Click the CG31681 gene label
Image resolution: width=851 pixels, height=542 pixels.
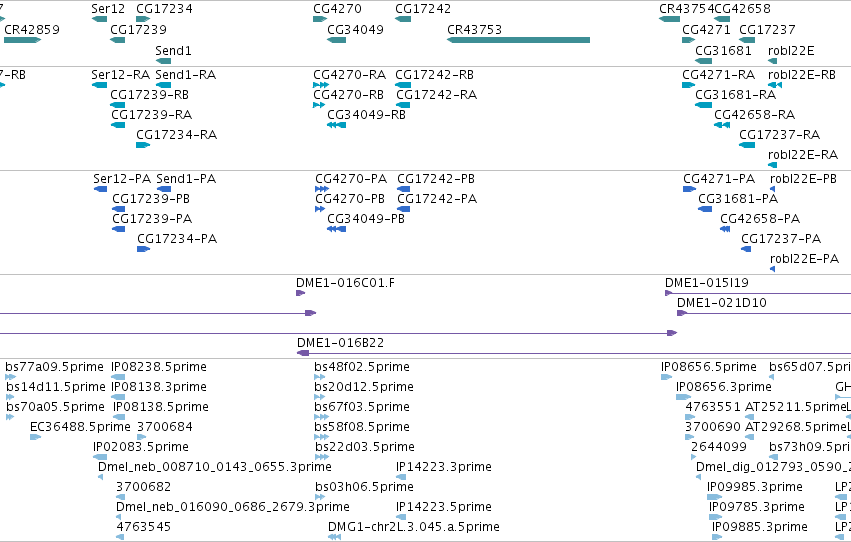point(723,51)
